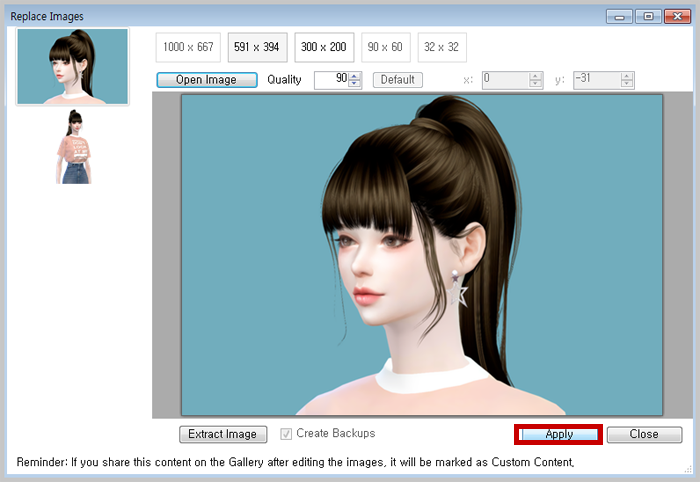The height and width of the screenshot is (482, 700).
Task: Click the Replace Images title text
Action: coord(47,17)
